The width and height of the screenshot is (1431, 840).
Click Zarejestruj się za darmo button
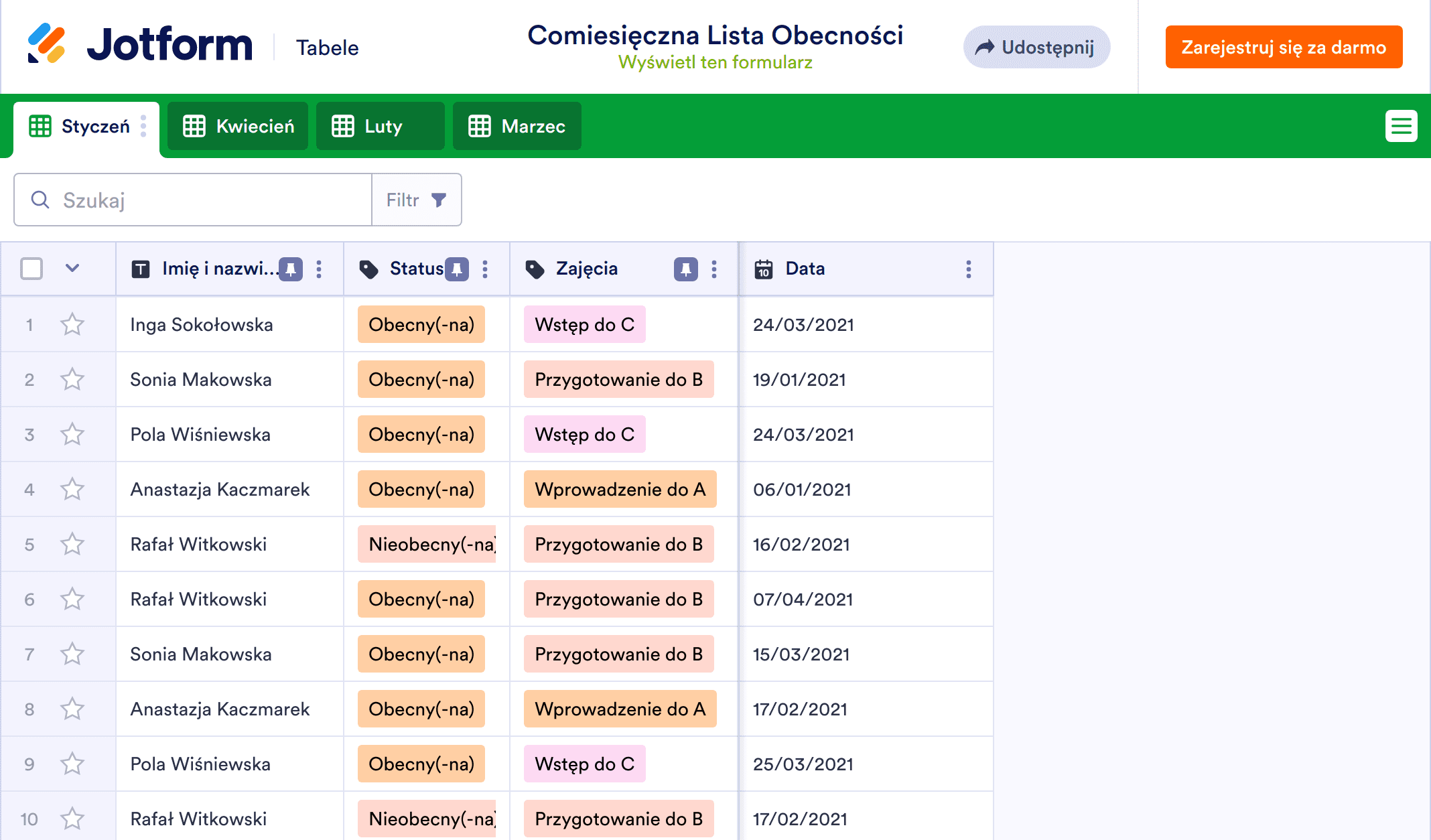coord(1284,47)
